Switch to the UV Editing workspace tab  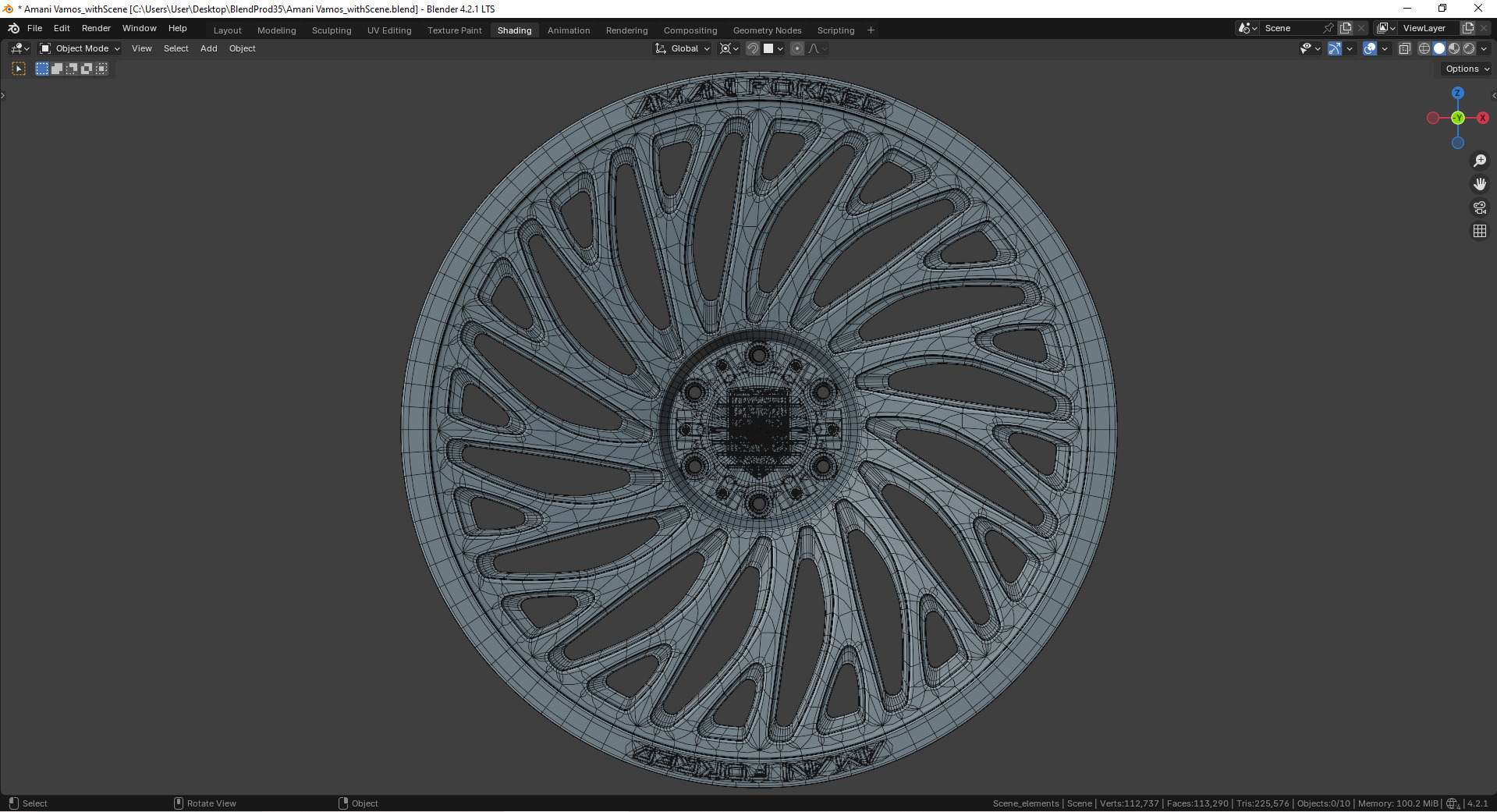click(389, 30)
